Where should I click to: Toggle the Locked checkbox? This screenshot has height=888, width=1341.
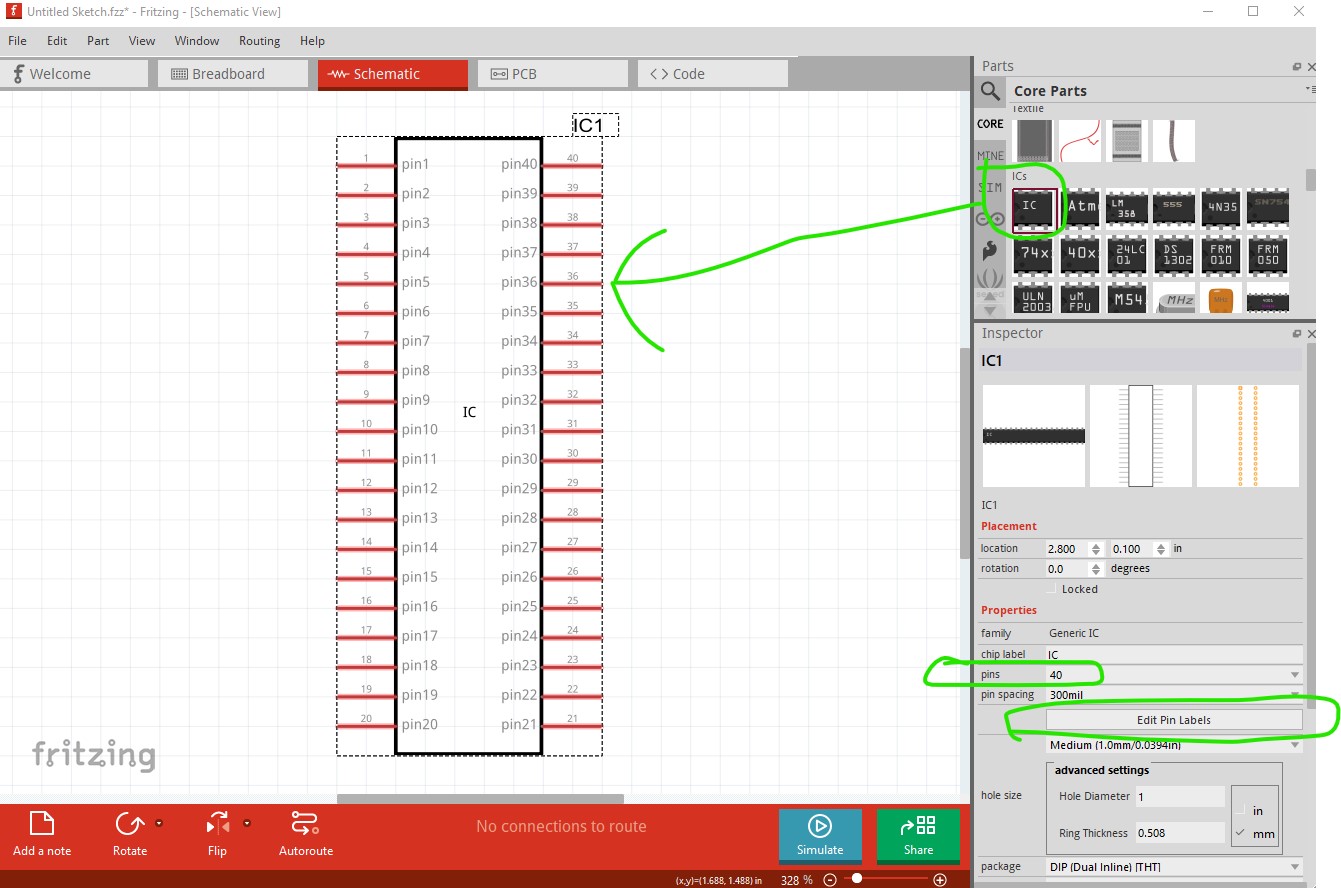[x=1050, y=589]
